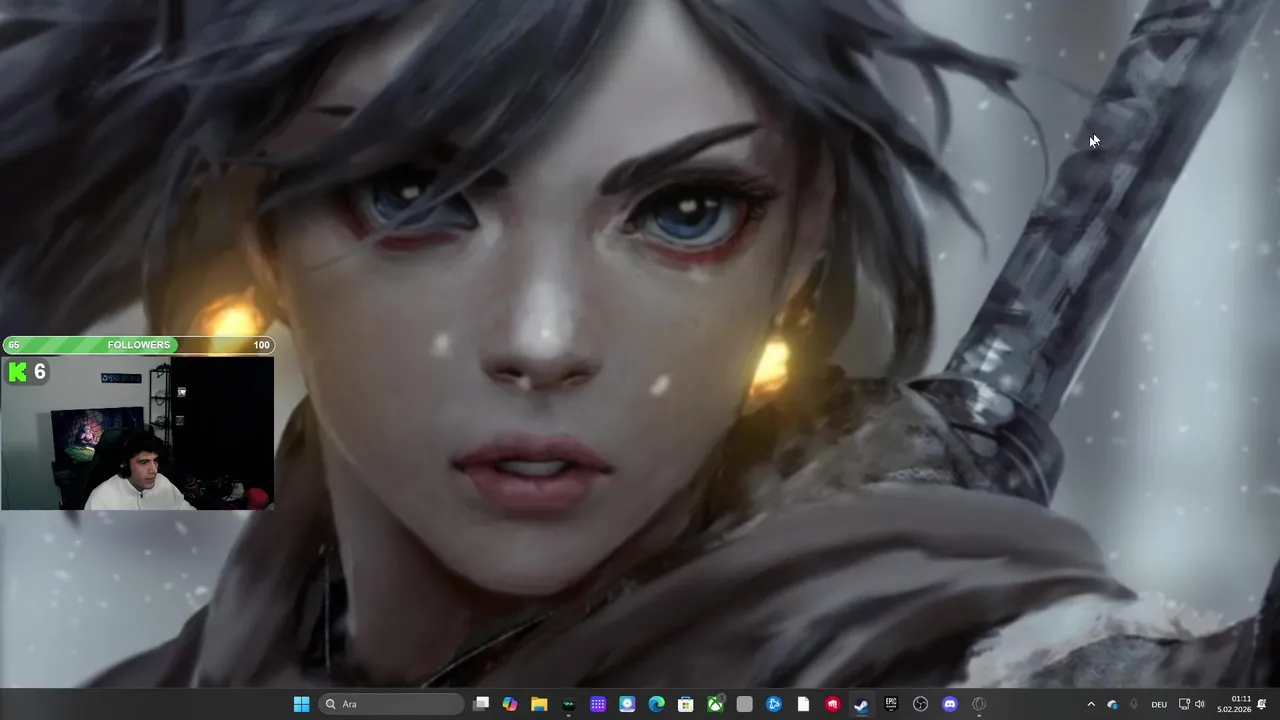
Task: Open the blue disc app icon
Action: click(x=627, y=704)
